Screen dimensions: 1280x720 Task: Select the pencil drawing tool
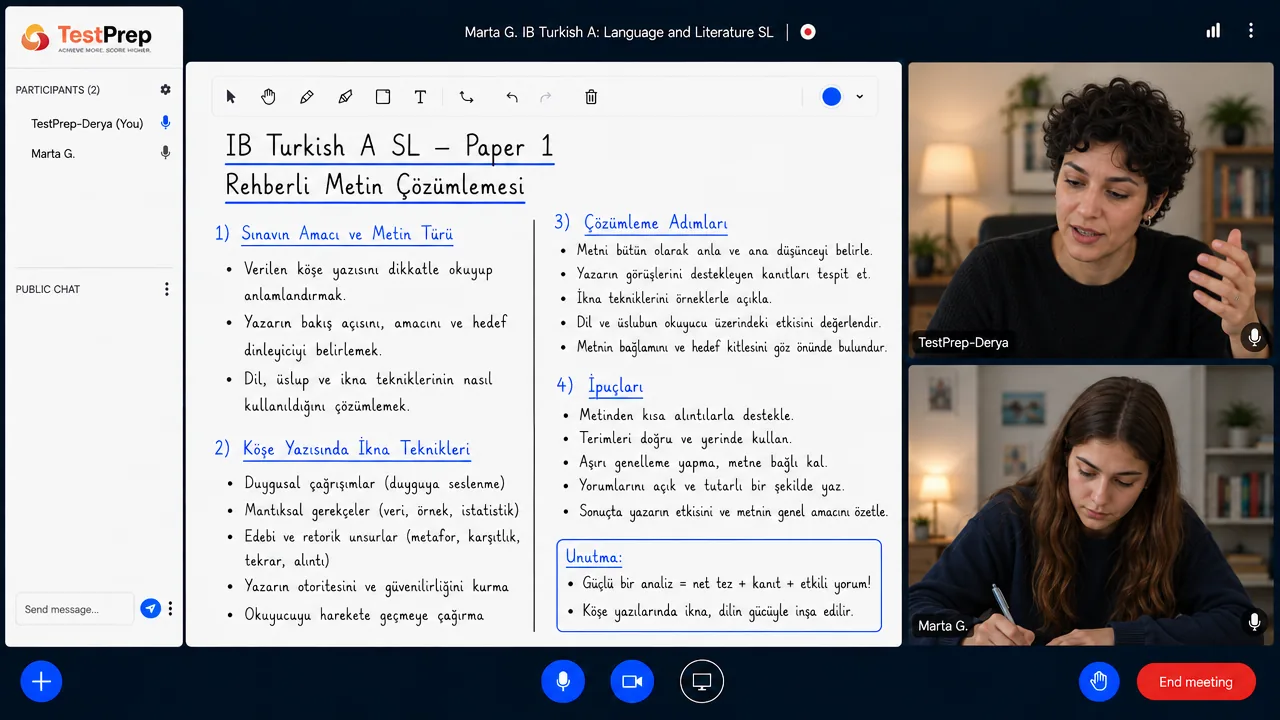[307, 97]
